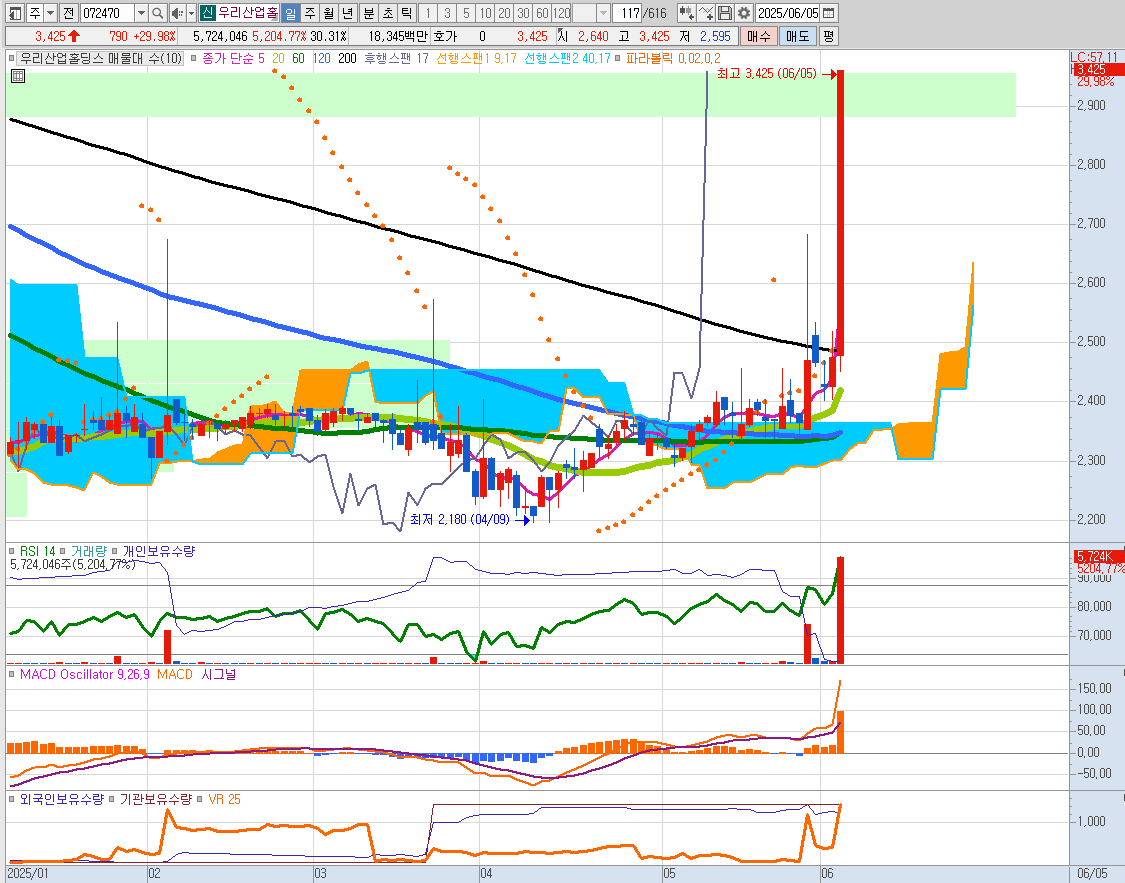Click the VR 25 indicator label

coord(225,799)
